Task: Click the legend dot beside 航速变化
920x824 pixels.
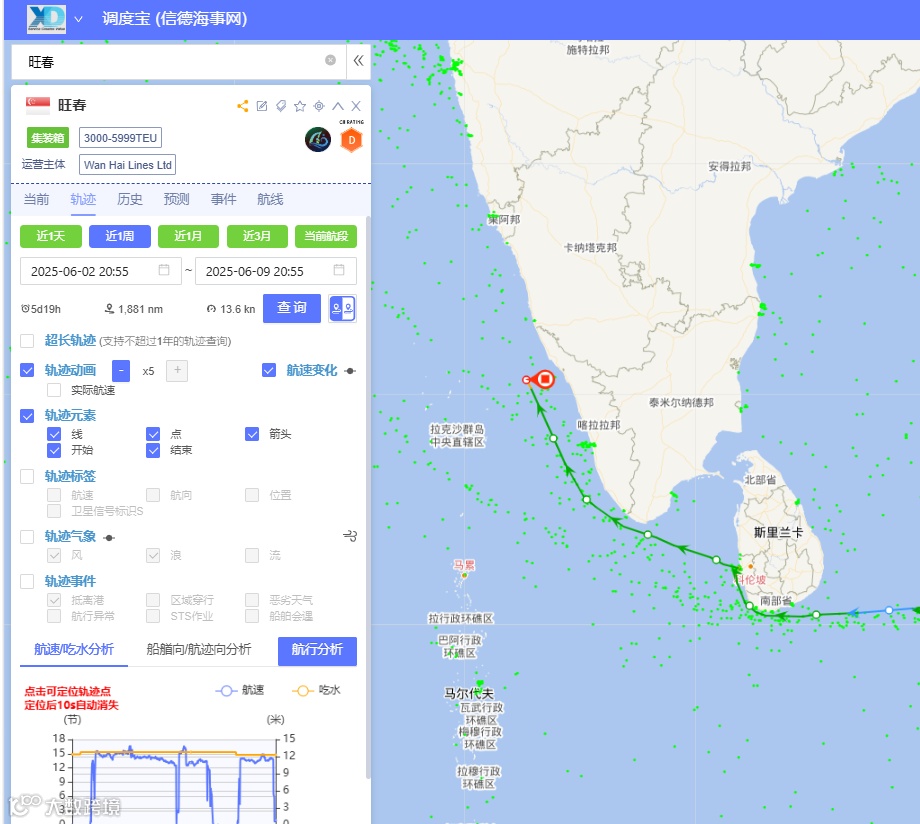Action: click(x=350, y=371)
